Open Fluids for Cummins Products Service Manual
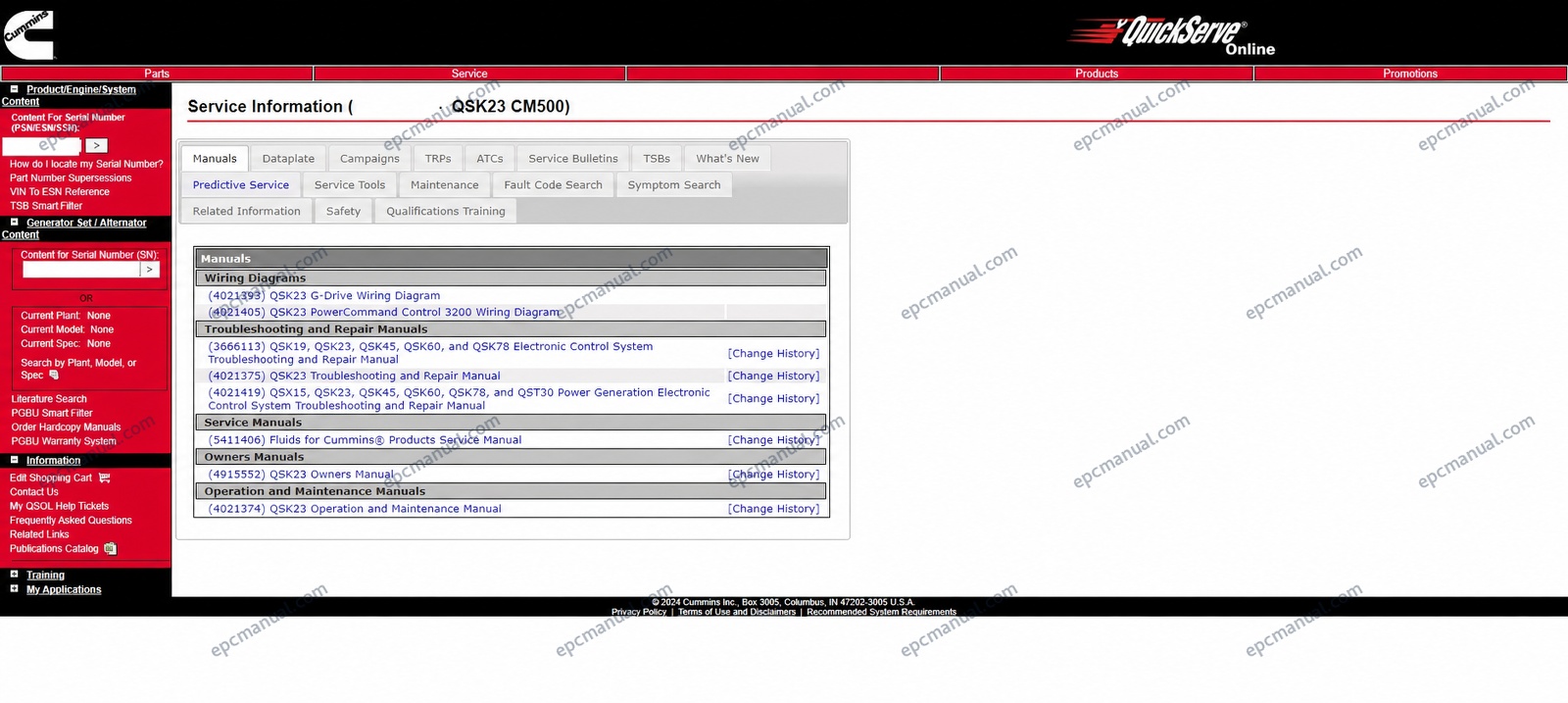 click(x=365, y=440)
